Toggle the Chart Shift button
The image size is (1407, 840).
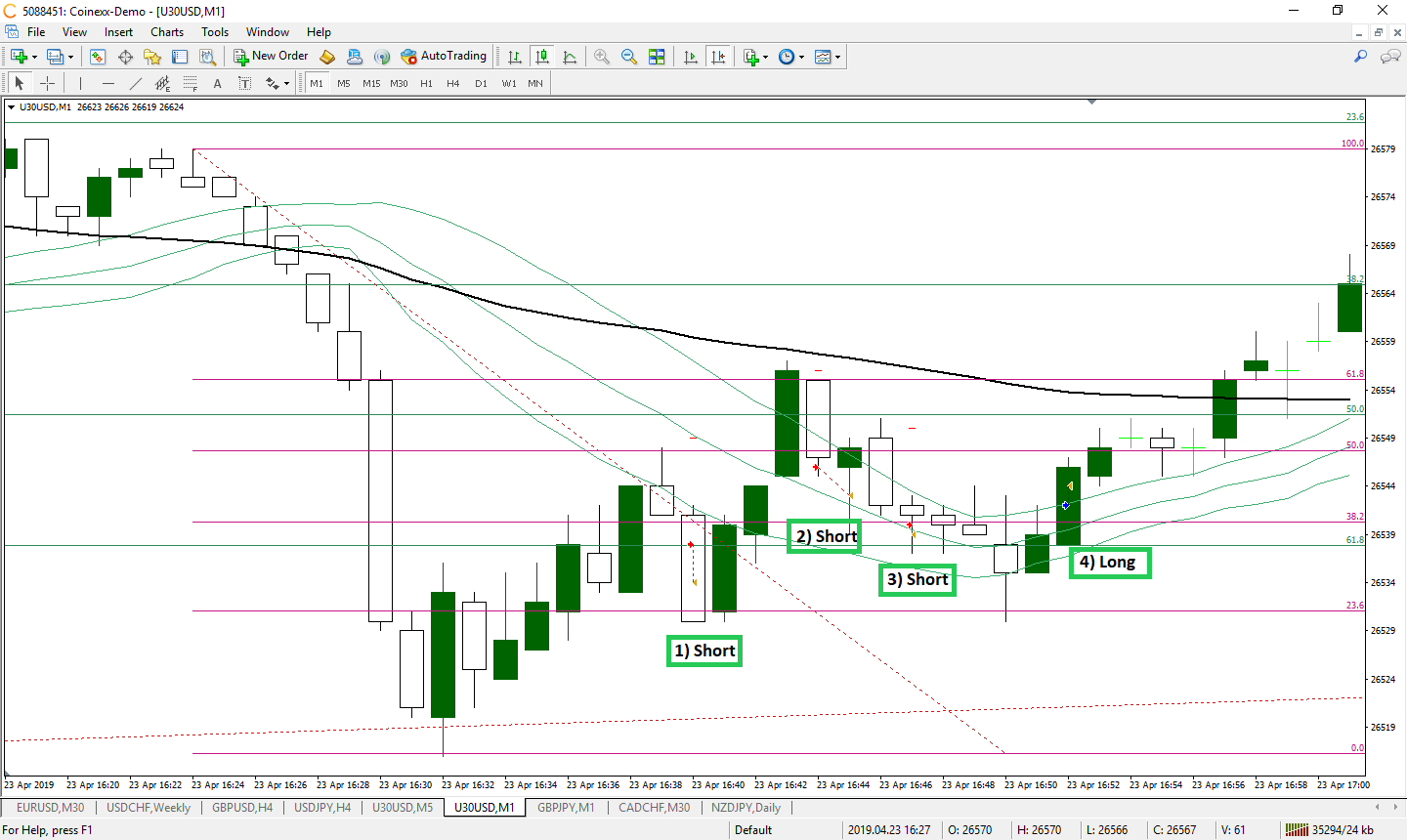718,57
